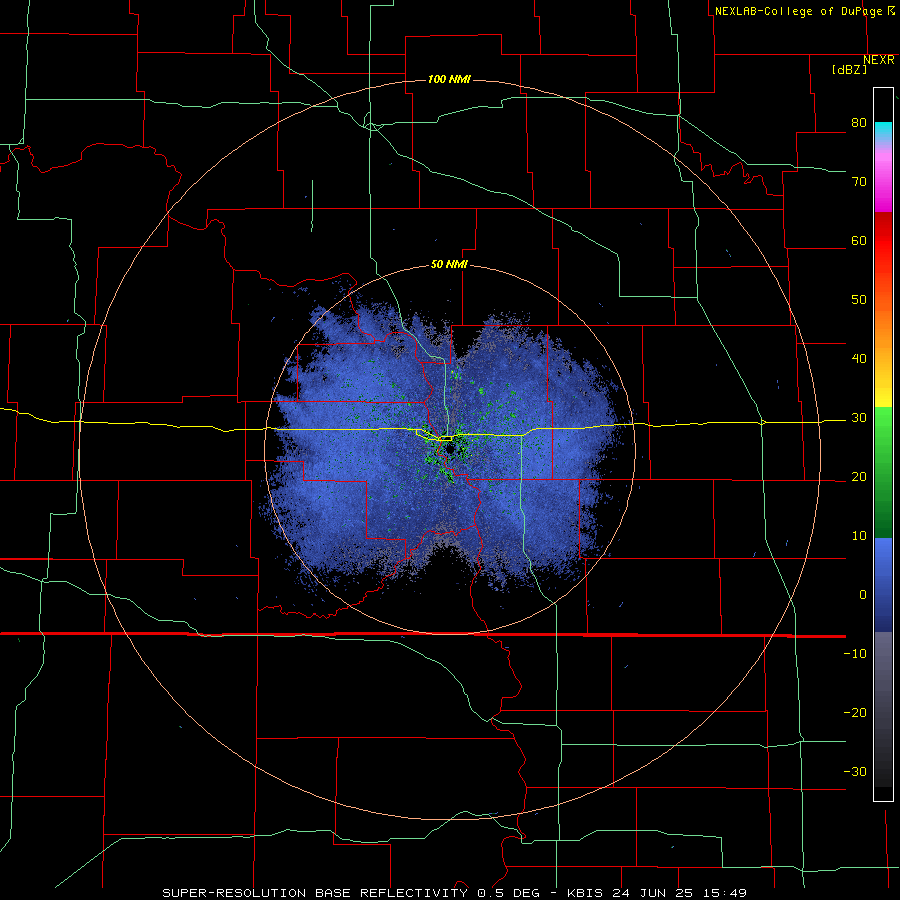Click the KBIS station identifier in caption
Image resolution: width=900 pixels, height=900 pixels.
pyautogui.click(x=584, y=893)
